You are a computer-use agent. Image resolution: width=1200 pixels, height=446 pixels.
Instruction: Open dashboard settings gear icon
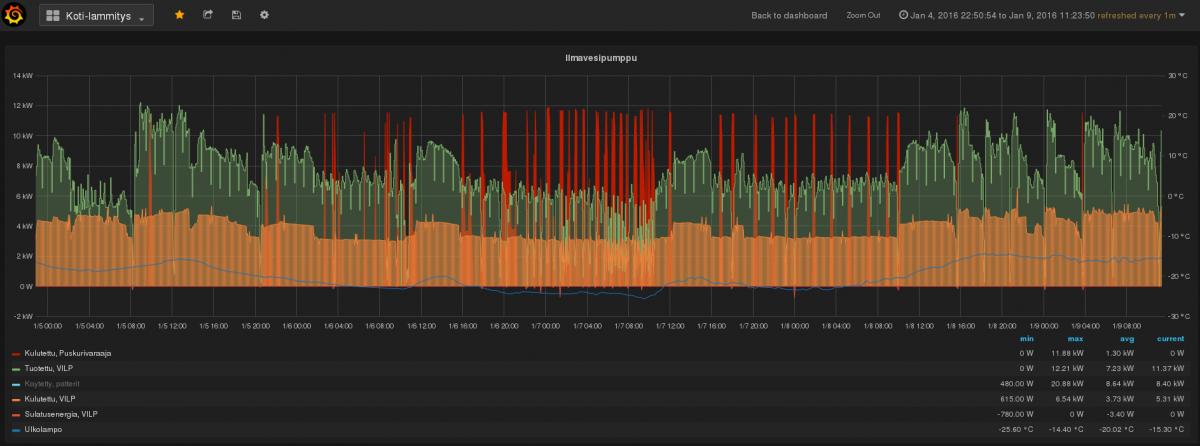click(x=264, y=15)
